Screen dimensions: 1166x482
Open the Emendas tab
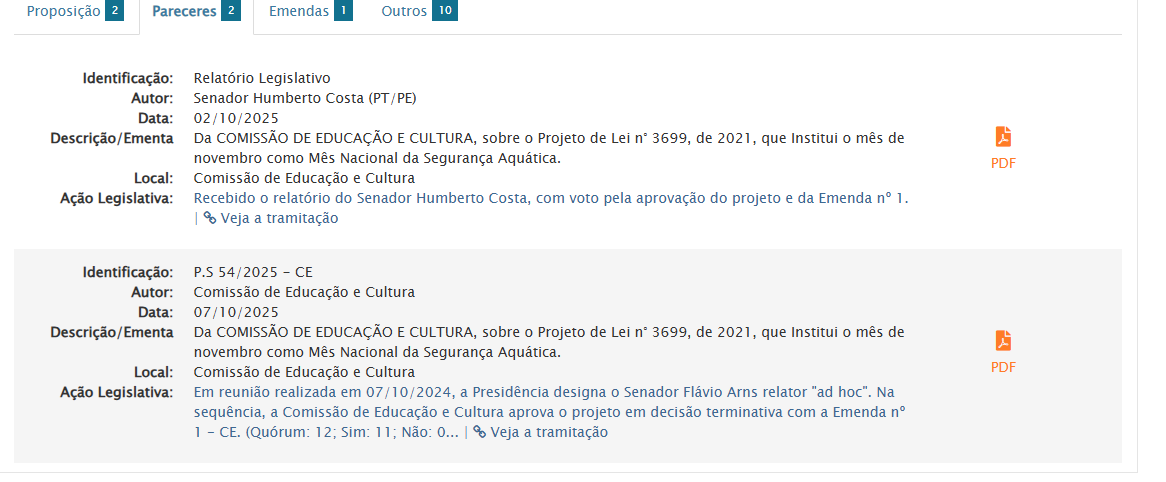[x=299, y=12]
